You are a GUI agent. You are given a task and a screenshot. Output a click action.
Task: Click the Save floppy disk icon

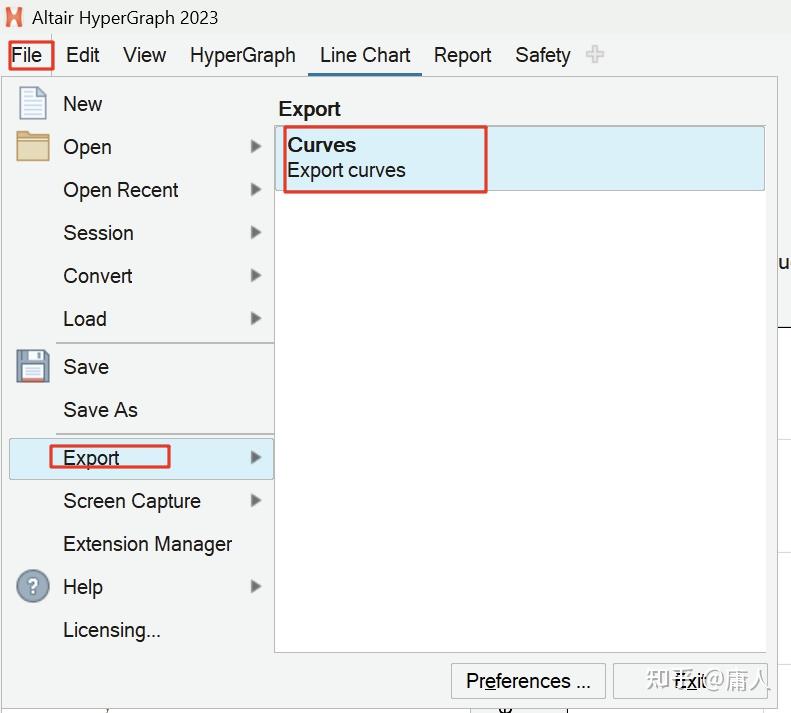click(x=33, y=366)
